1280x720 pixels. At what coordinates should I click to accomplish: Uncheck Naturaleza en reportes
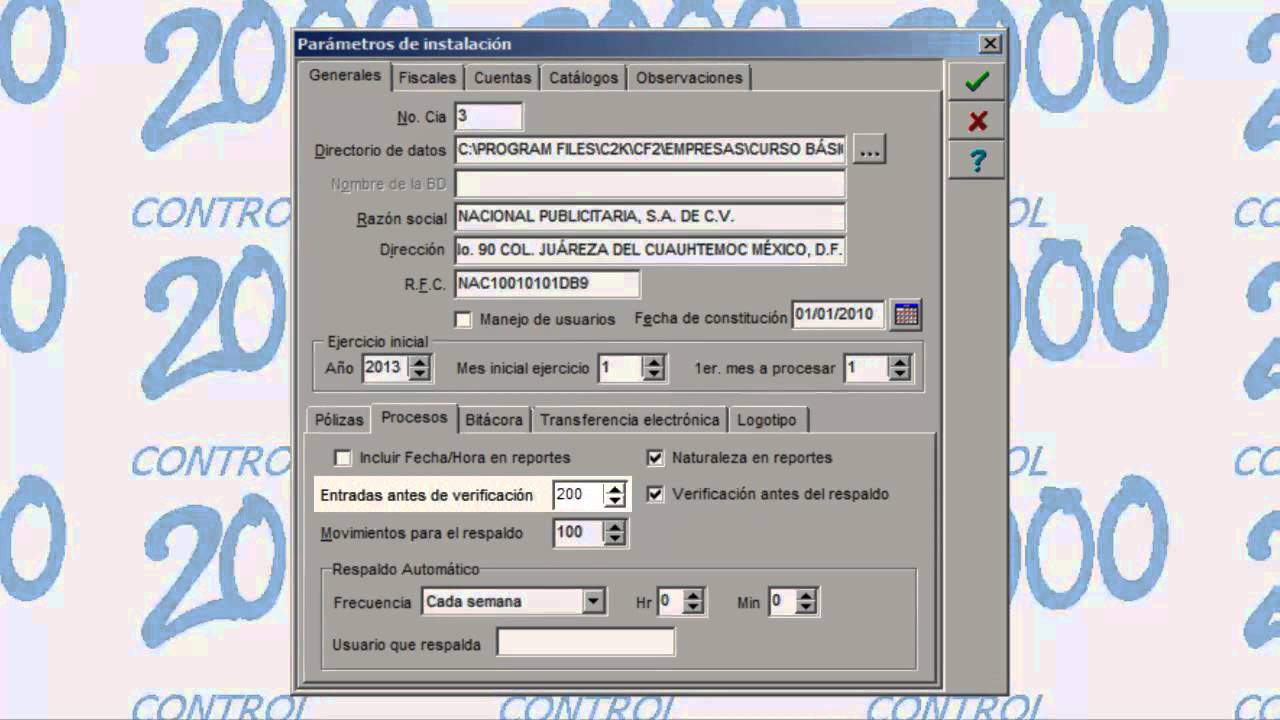[x=655, y=458]
